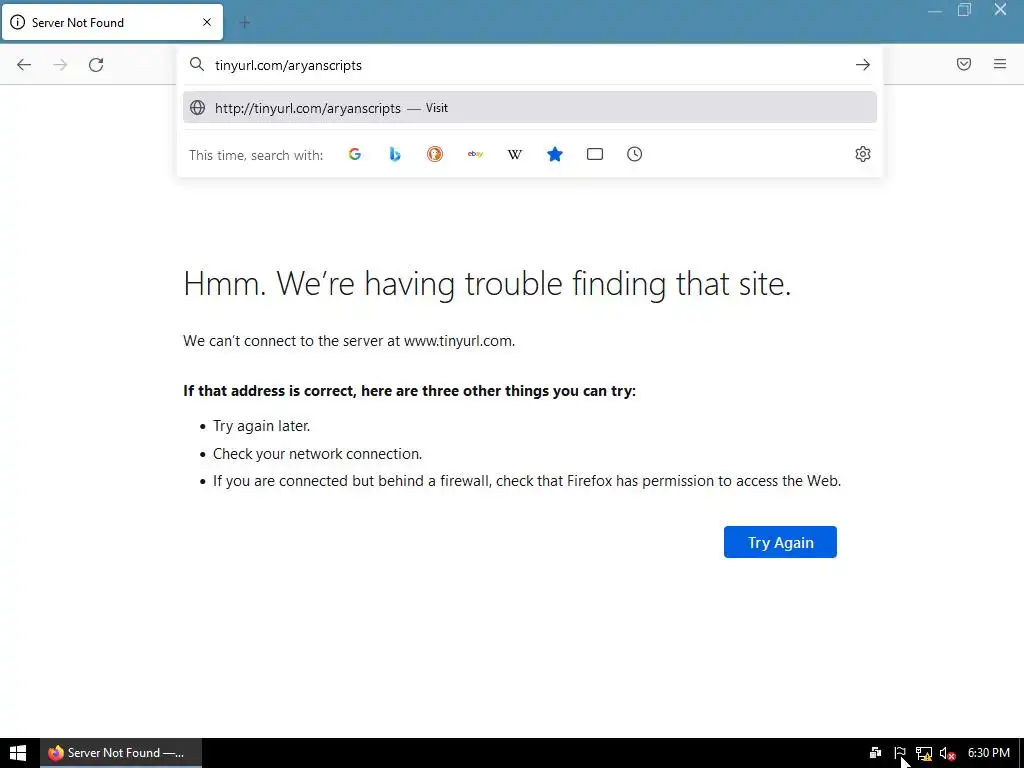Select the Server Not Found tab
Screen dimensions: 1024x768
coord(112,22)
